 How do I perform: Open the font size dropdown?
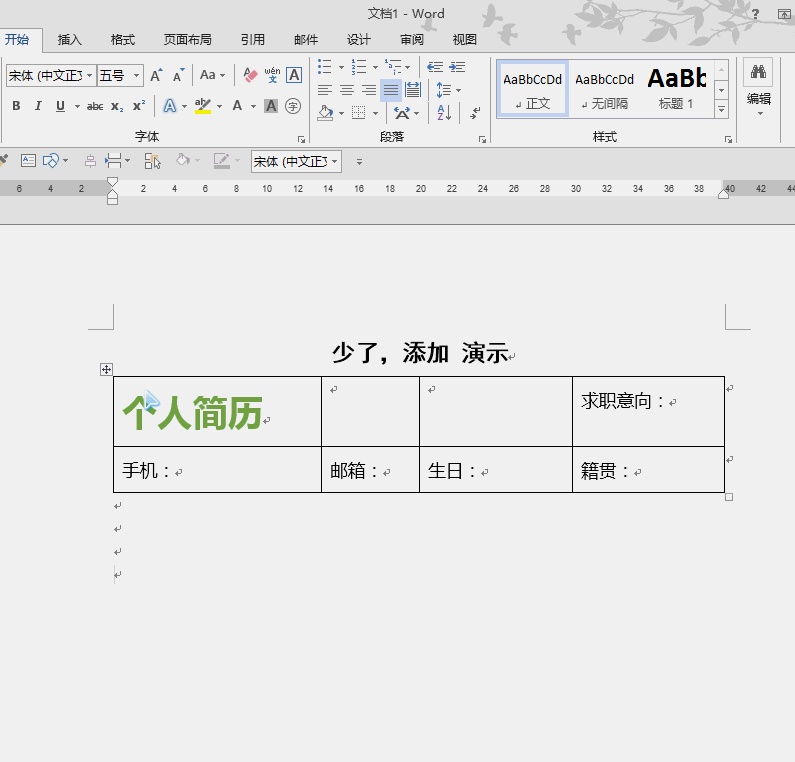[x=136, y=76]
